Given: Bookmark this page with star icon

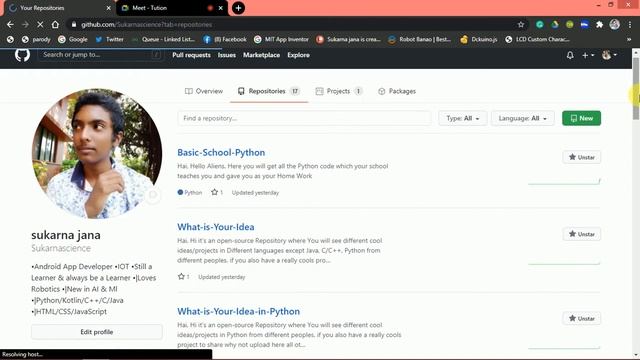Looking at the screenshot, I should [521, 24].
